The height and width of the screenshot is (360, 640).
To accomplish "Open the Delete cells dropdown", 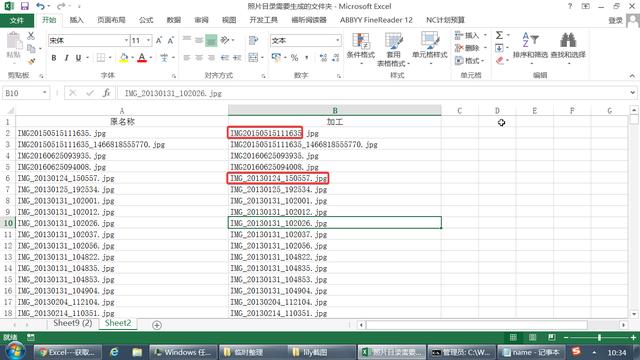I will tap(485, 48).
